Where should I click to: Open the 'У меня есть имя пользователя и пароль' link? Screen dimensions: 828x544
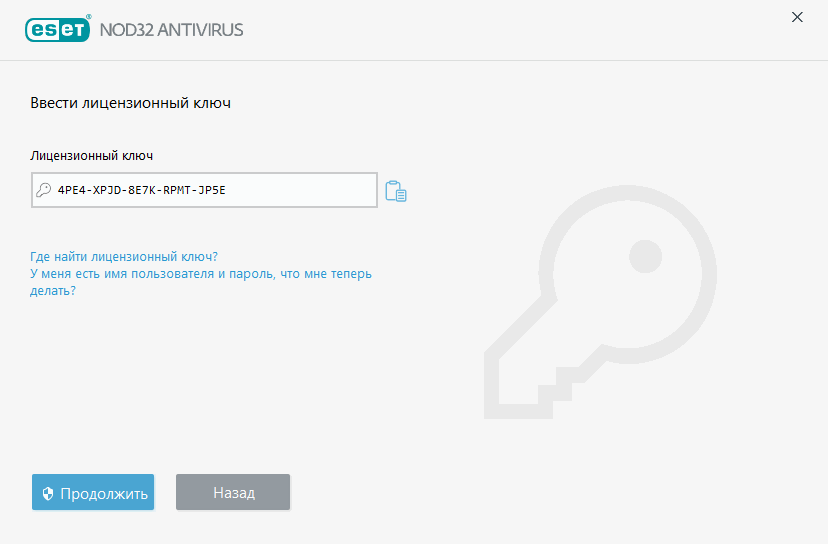[201, 282]
